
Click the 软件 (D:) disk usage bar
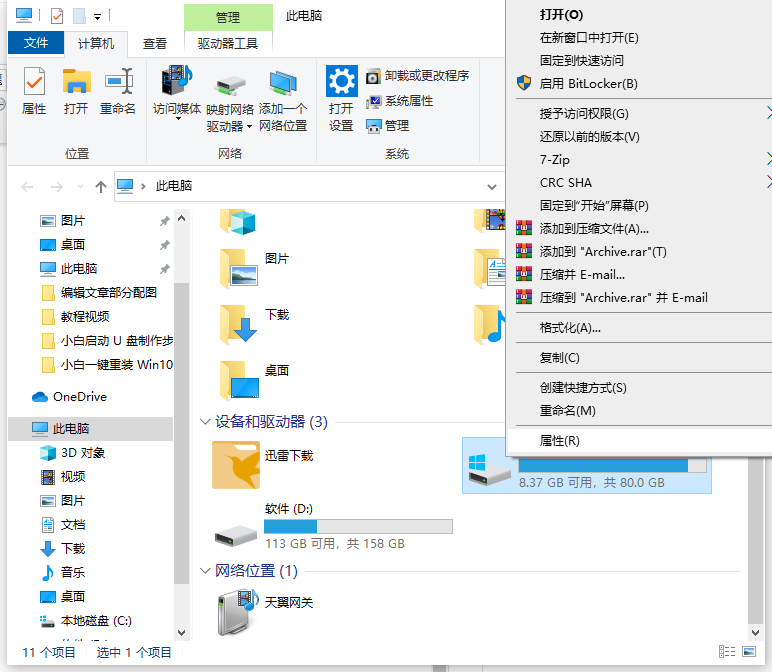click(x=358, y=526)
